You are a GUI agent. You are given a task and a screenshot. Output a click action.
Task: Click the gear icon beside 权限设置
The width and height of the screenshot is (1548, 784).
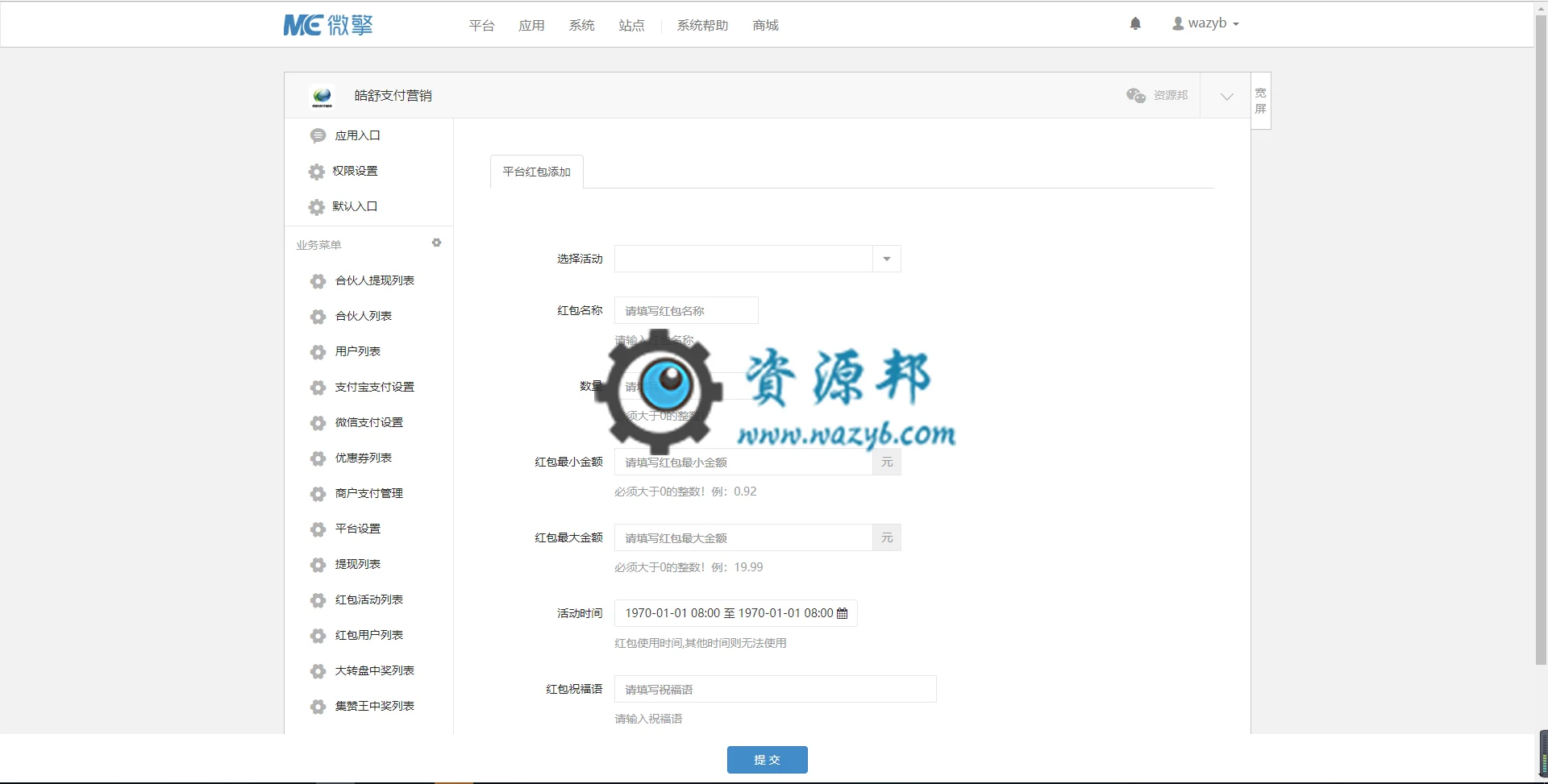[x=316, y=171]
